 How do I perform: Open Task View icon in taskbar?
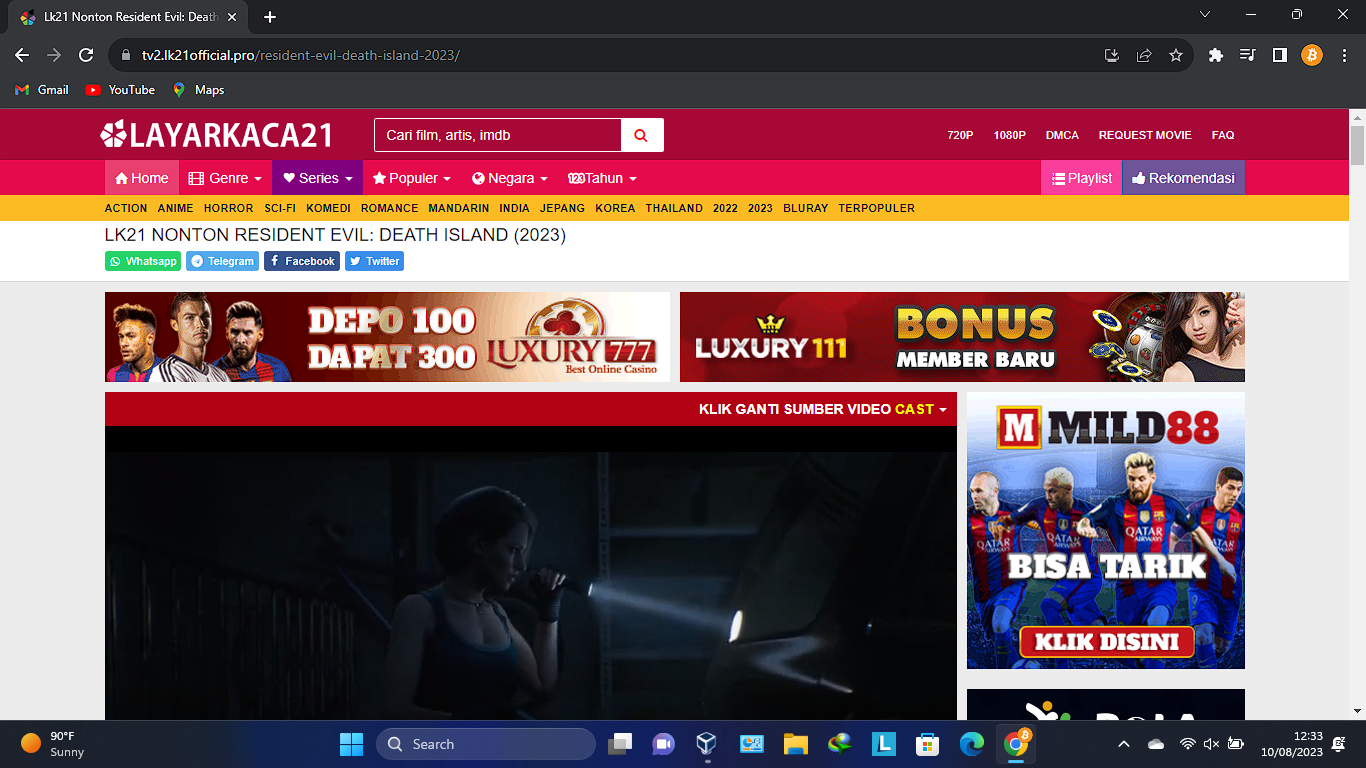click(x=620, y=744)
